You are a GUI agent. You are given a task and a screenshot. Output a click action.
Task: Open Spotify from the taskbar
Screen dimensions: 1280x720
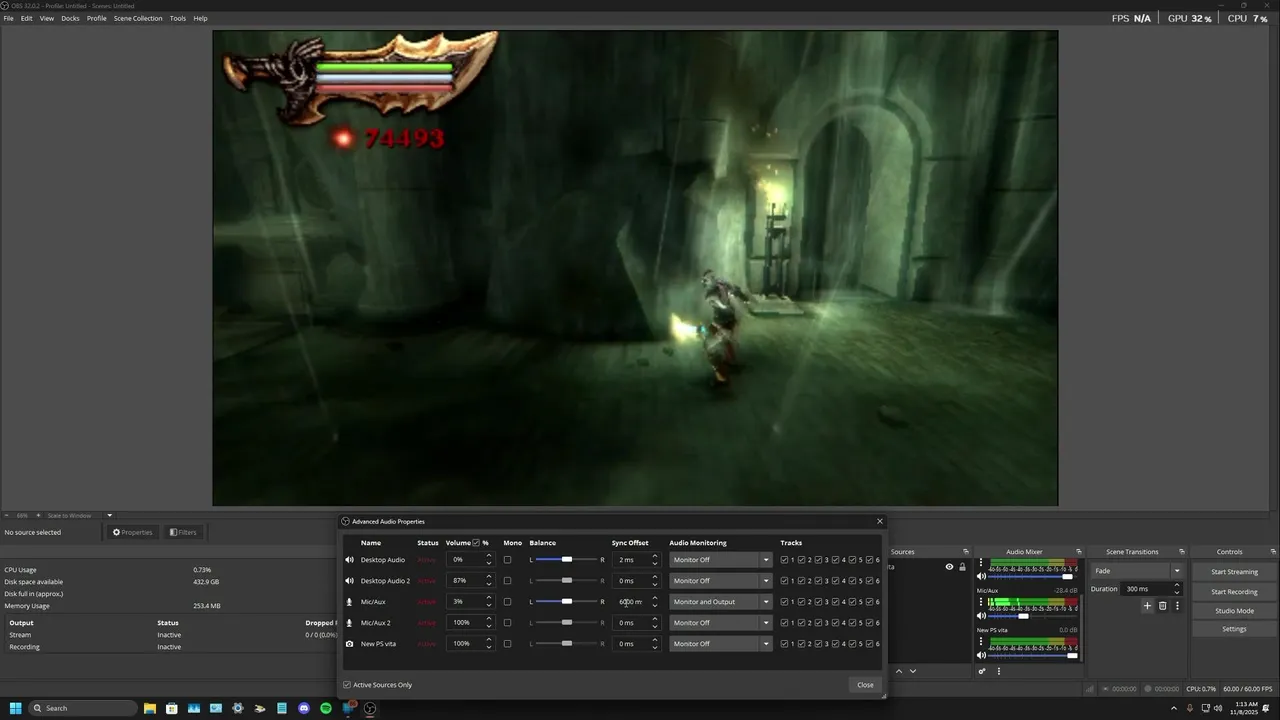click(326, 708)
